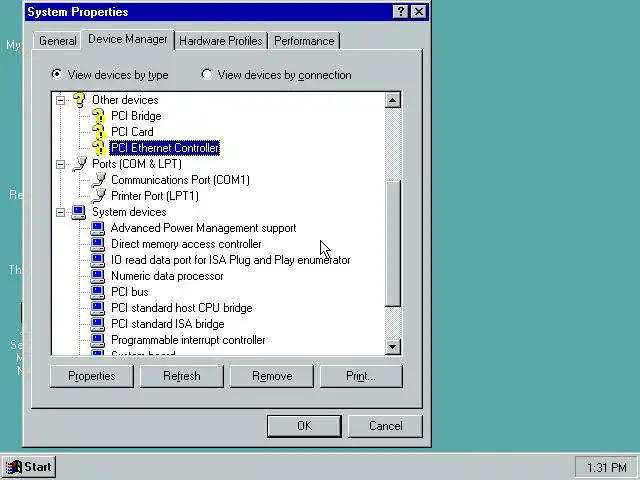The image size is (640, 480).
Task: Collapse the Ports (COM & LPT) branch
Action: (60, 164)
